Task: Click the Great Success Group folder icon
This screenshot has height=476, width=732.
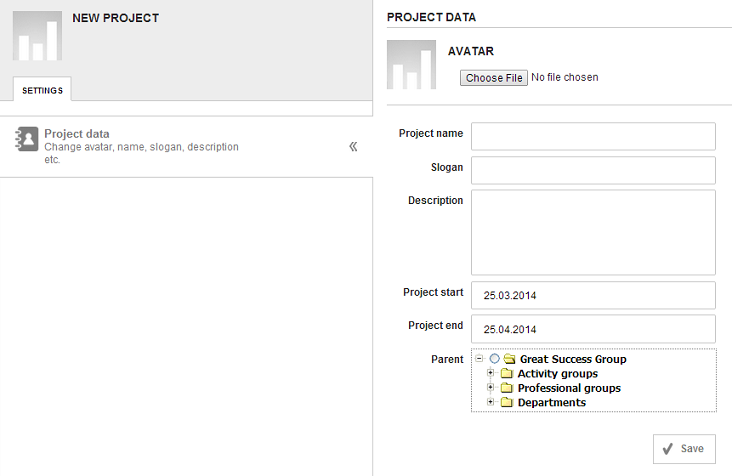Action: 509,359
